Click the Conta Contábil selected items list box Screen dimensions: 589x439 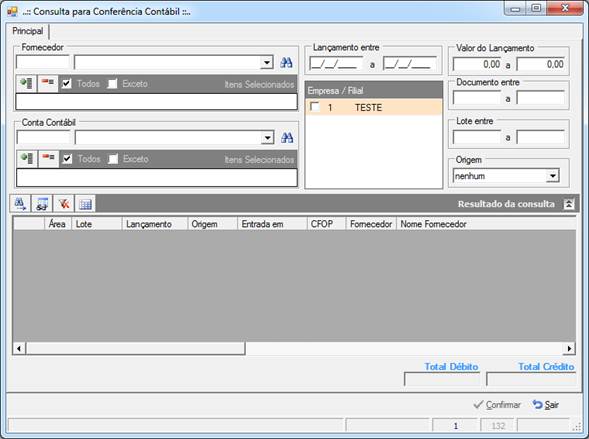point(157,178)
